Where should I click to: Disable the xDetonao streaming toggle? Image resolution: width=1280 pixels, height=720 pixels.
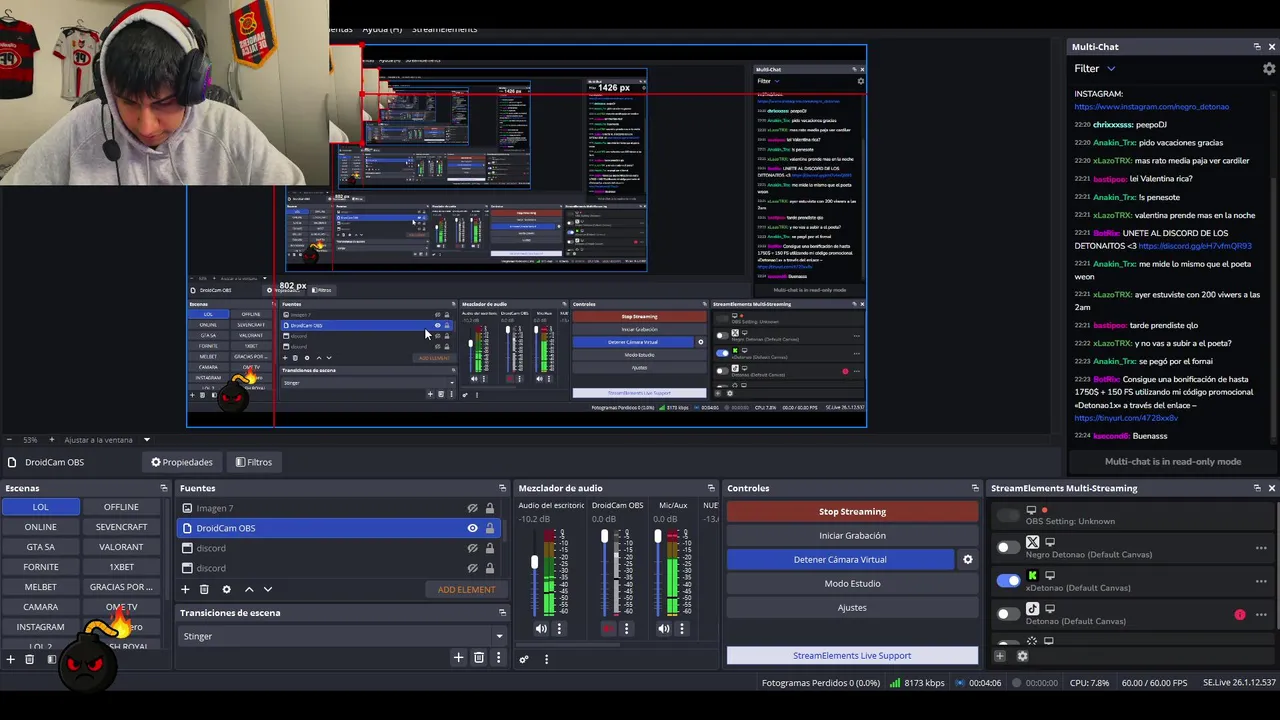click(x=1008, y=580)
